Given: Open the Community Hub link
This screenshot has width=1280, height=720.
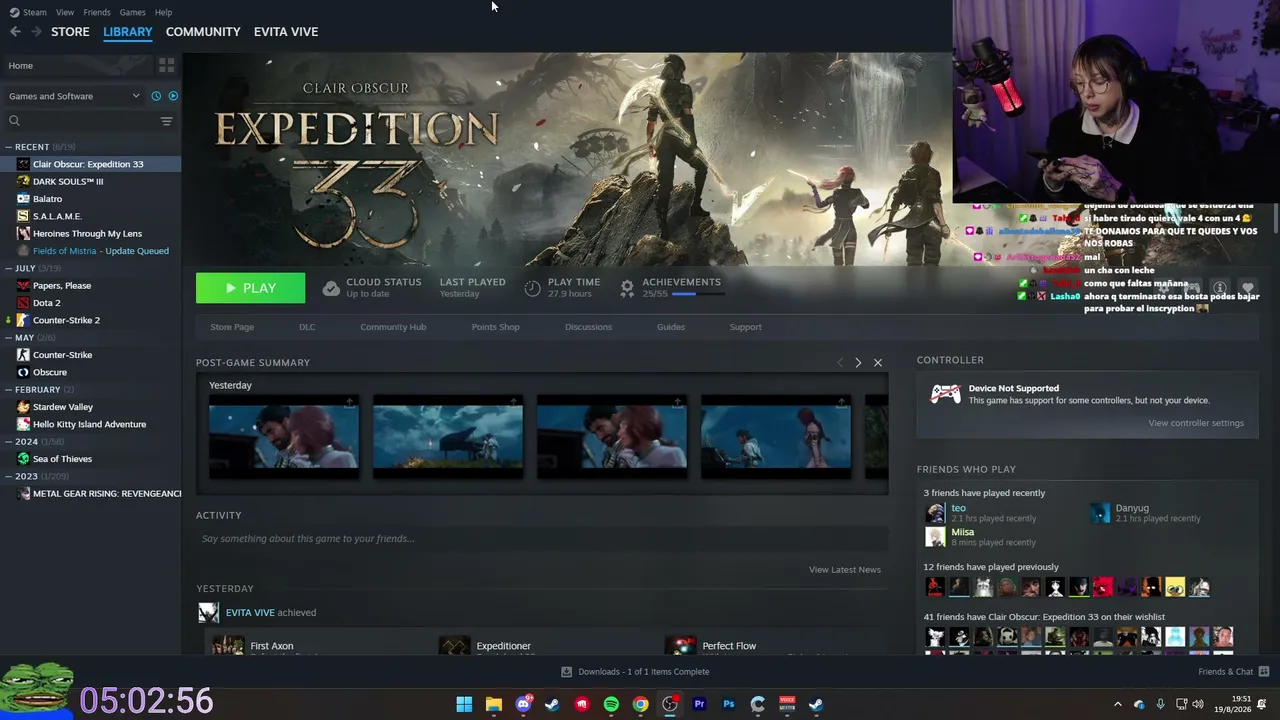Looking at the screenshot, I should [x=393, y=327].
